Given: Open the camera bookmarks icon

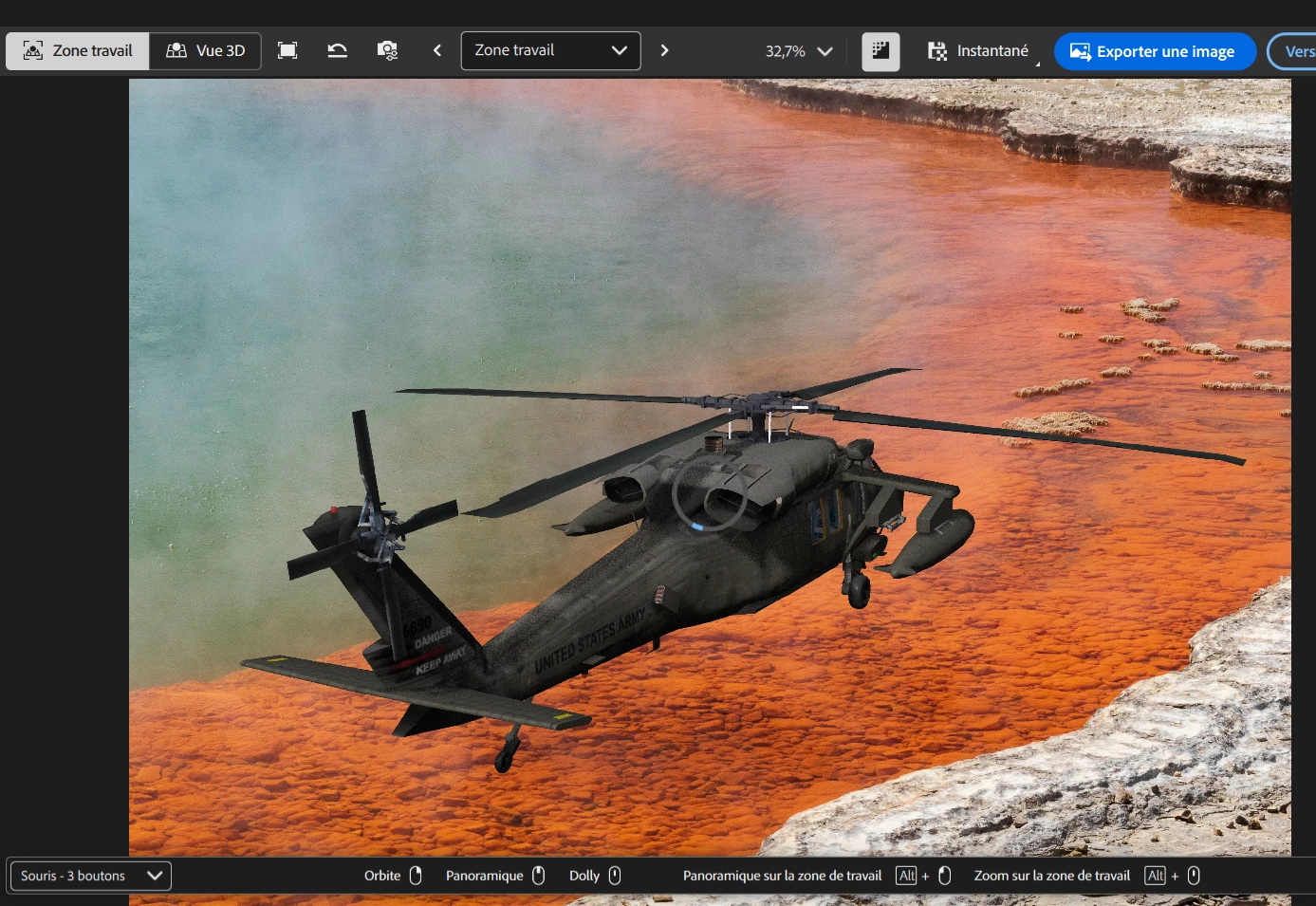Looking at the screenshot, I should pos(387,51).
